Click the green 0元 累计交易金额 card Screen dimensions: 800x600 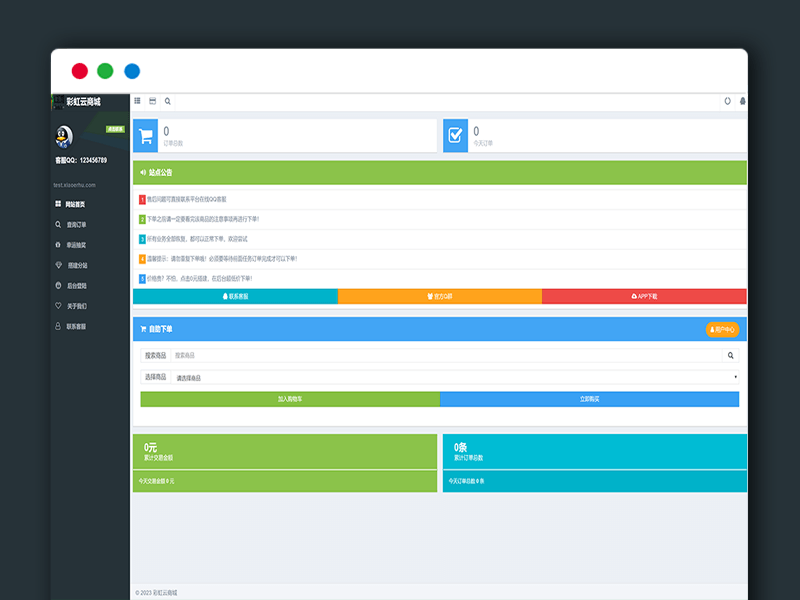[x=285, y=452]
